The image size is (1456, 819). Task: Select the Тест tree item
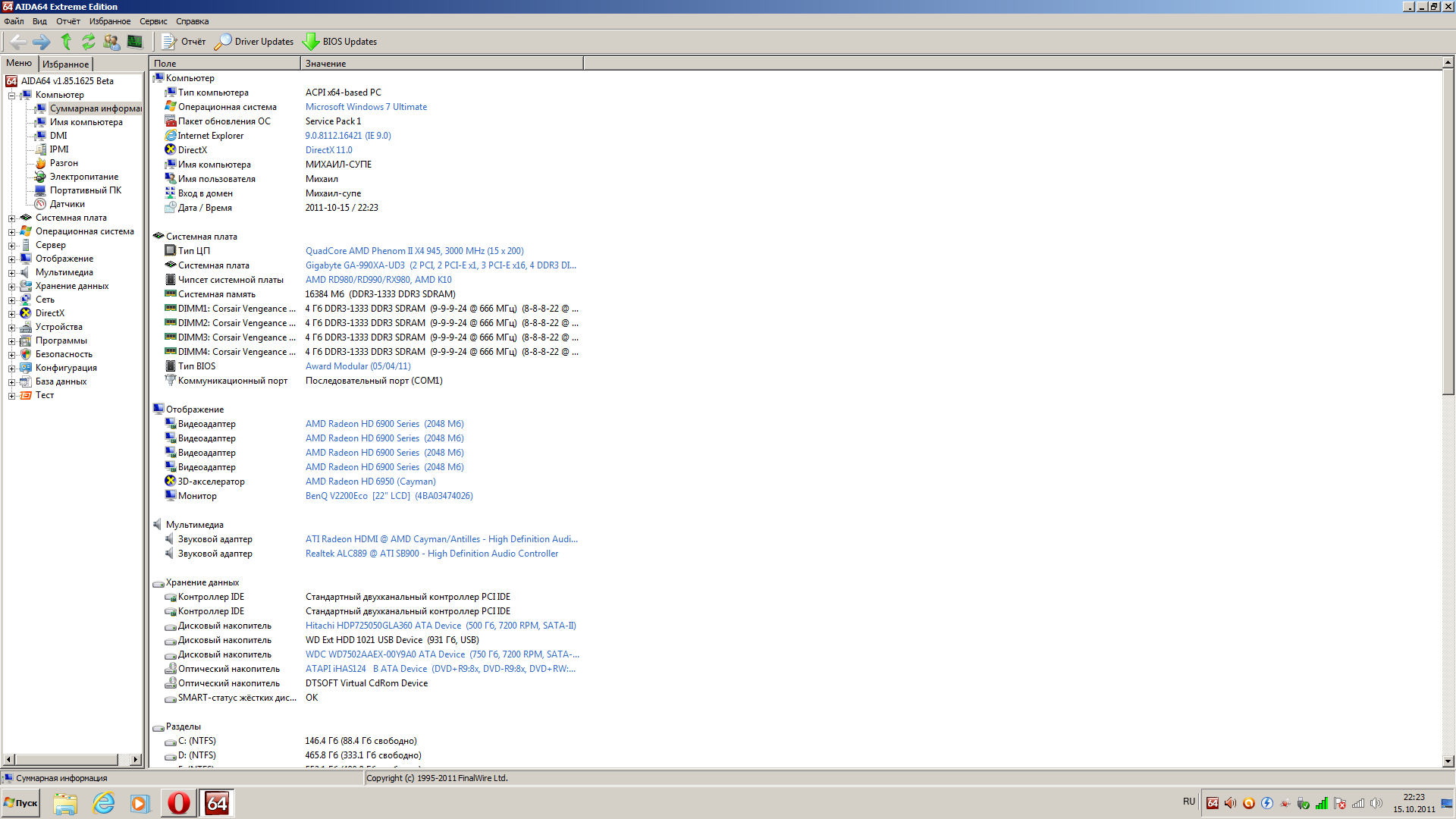pos(45,395)
